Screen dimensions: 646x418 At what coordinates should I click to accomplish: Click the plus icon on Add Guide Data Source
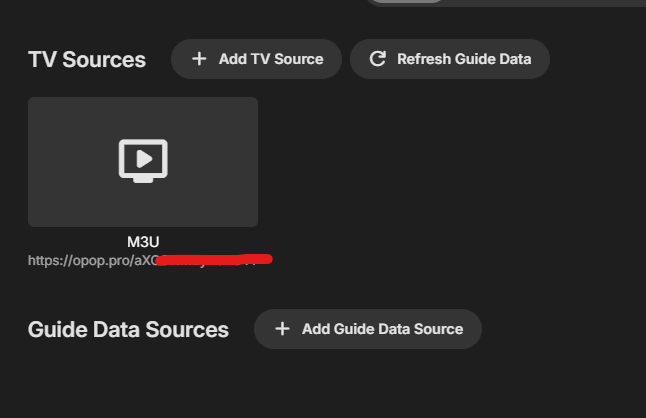point(282,329)
